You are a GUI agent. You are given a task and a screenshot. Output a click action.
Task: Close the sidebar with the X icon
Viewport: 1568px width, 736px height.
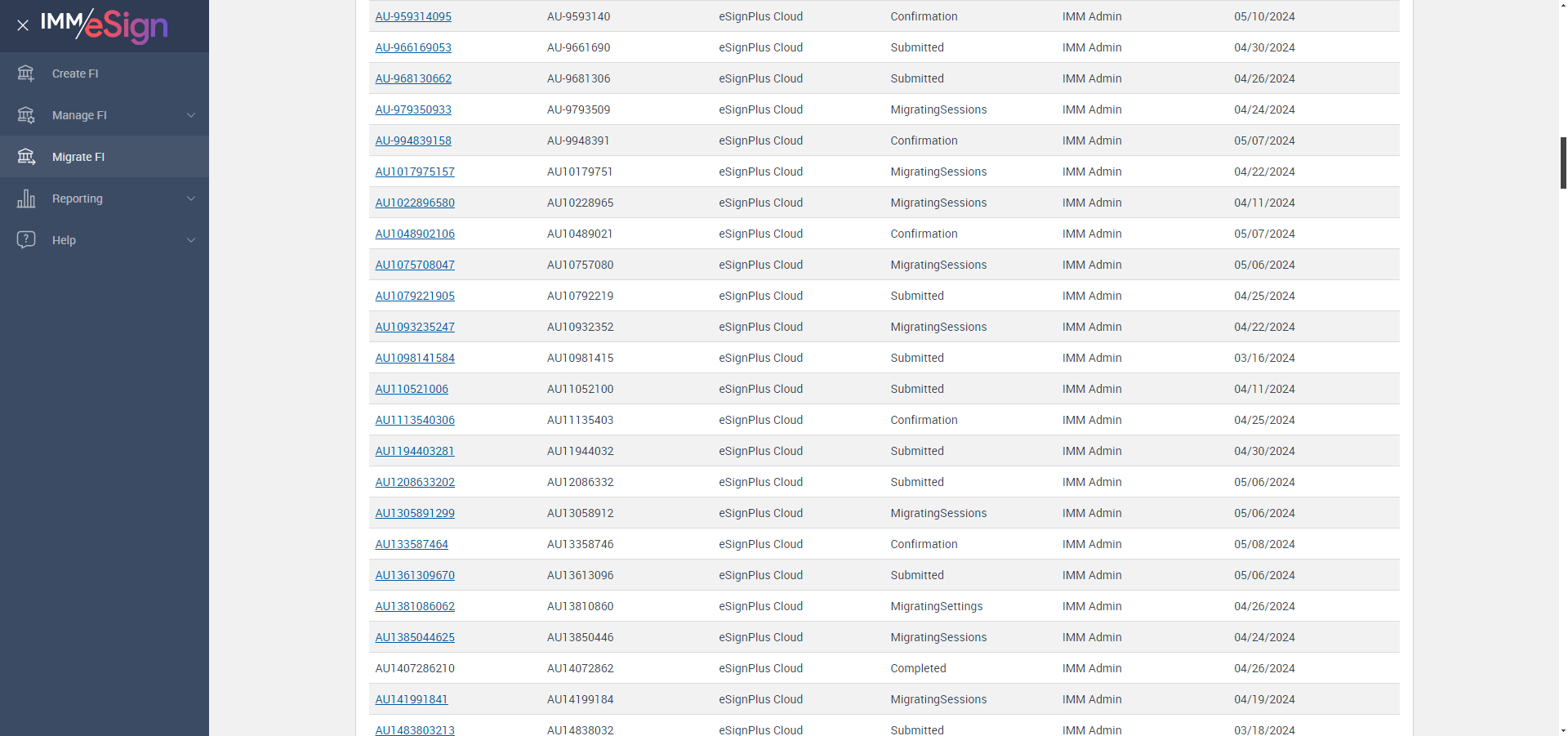click(23, 25)
